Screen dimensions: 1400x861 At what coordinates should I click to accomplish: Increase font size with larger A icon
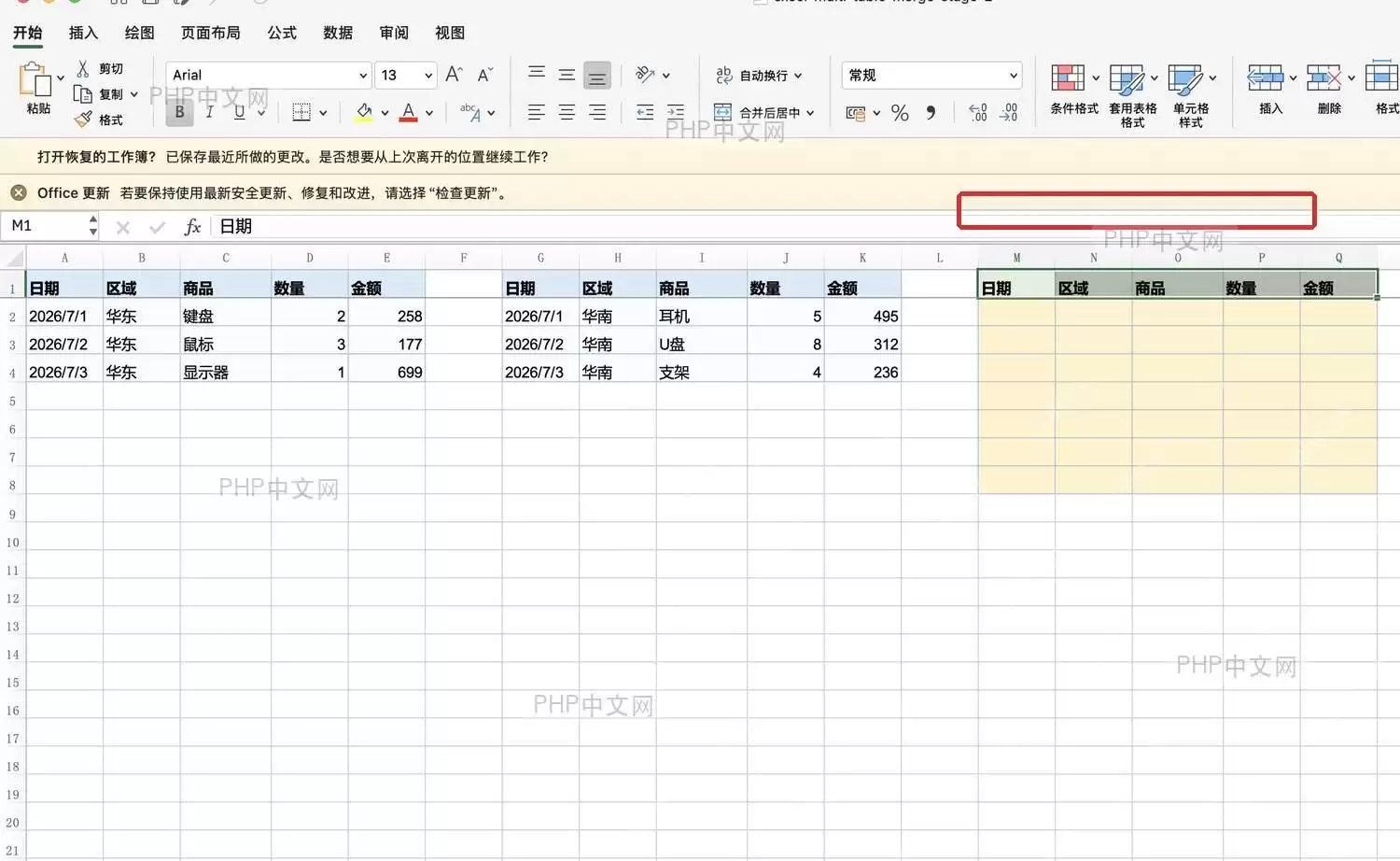click(454, 75)
